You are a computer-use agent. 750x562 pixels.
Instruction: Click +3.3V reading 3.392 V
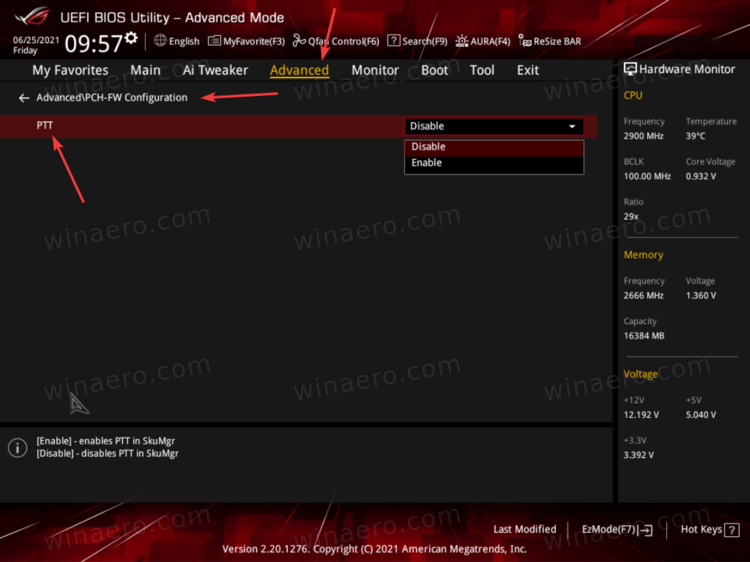[639, 455]
